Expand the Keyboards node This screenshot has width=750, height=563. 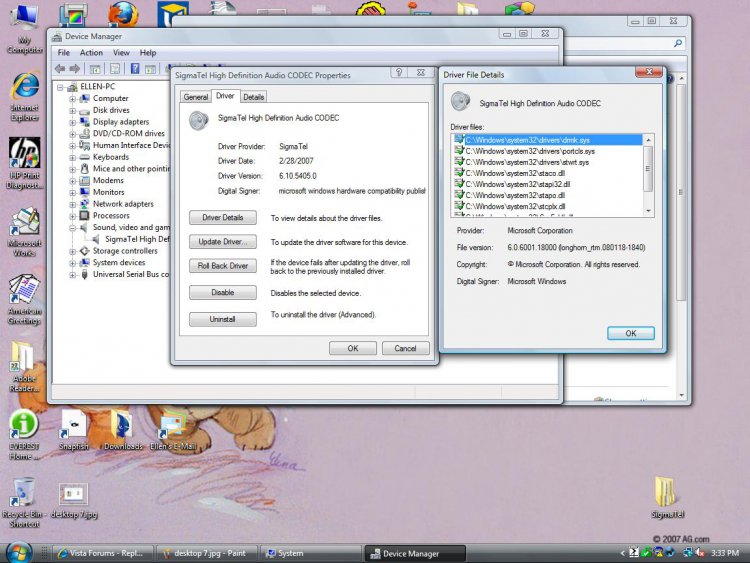(72, 157)
